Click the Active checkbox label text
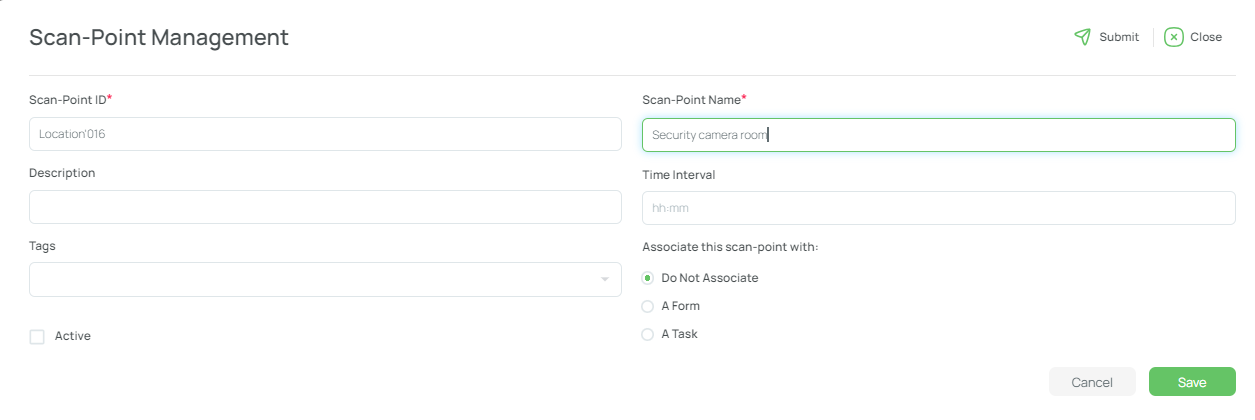 click(x=73, y=336)
